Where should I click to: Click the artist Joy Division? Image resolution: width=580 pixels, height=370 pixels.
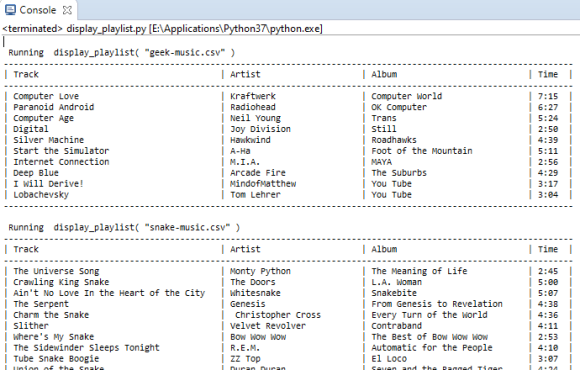[x=260, y=129]
